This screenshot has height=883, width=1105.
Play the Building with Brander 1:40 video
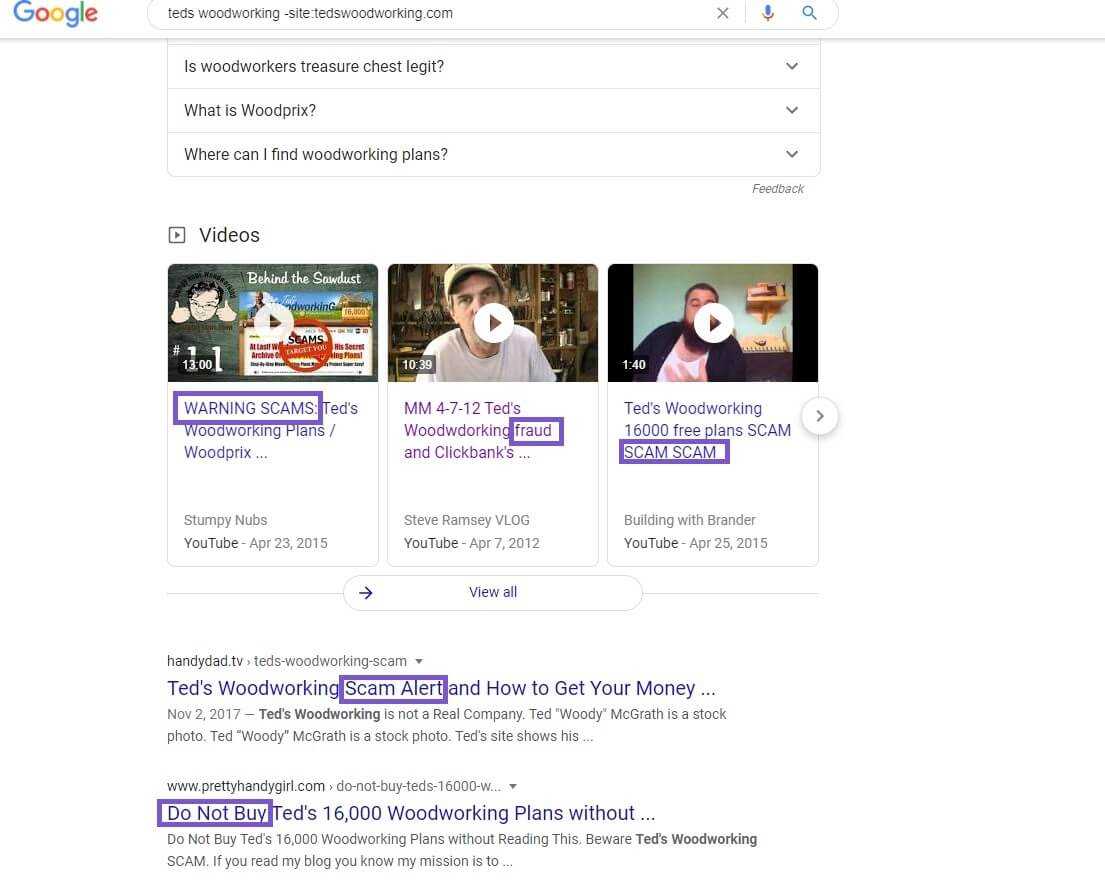[x=712, y=323]
